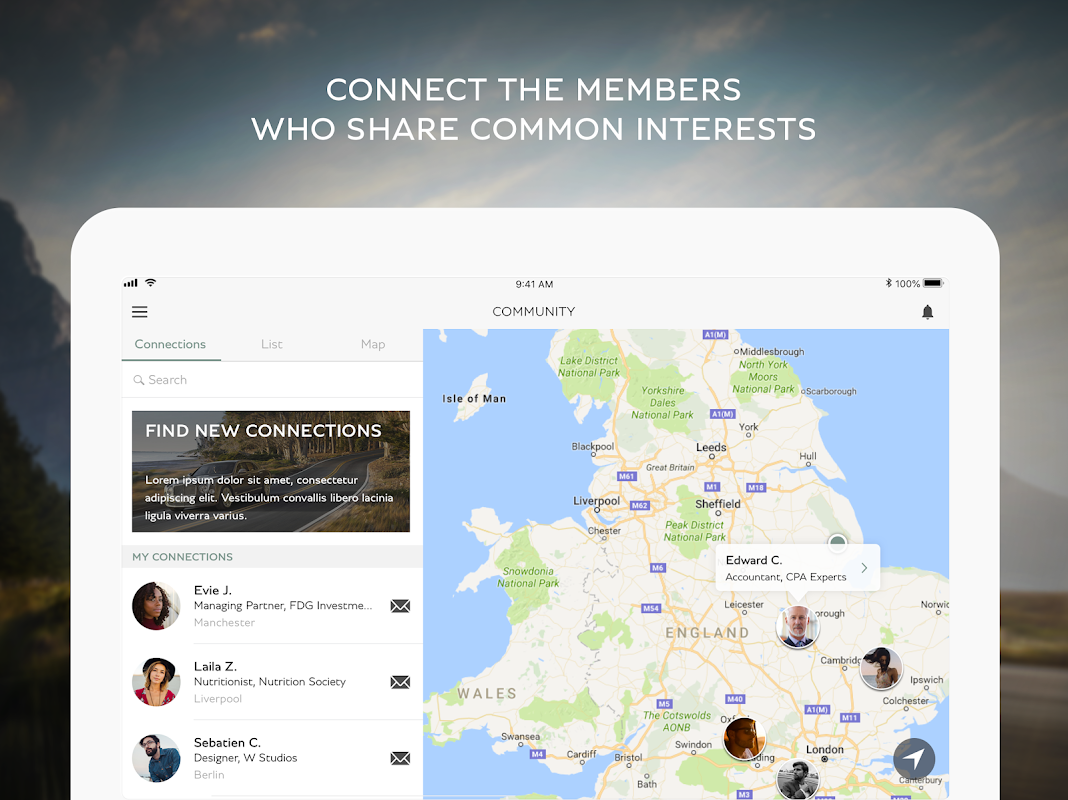Open Laila Z. connection entry

(x=272, y=682)
